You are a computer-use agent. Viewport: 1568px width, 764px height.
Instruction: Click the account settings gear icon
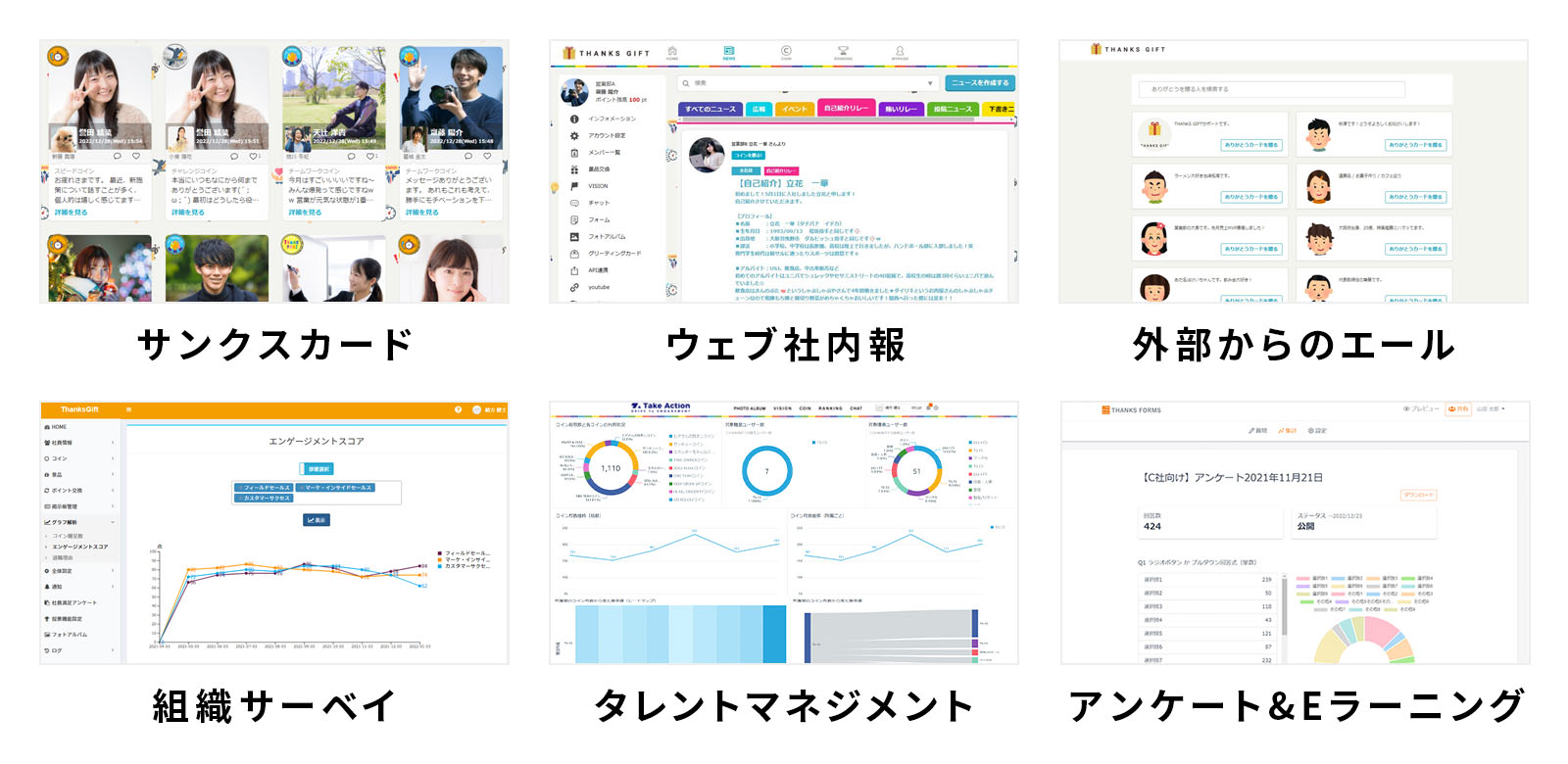pos(574,136)
